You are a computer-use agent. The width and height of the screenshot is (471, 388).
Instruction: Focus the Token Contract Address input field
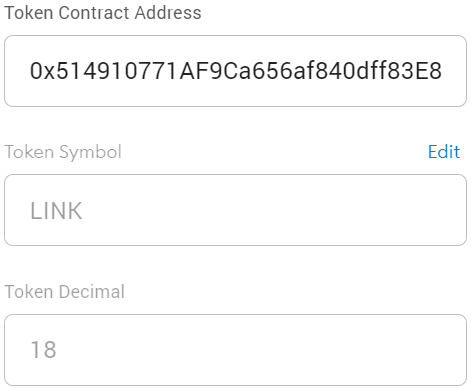point(235,71)
